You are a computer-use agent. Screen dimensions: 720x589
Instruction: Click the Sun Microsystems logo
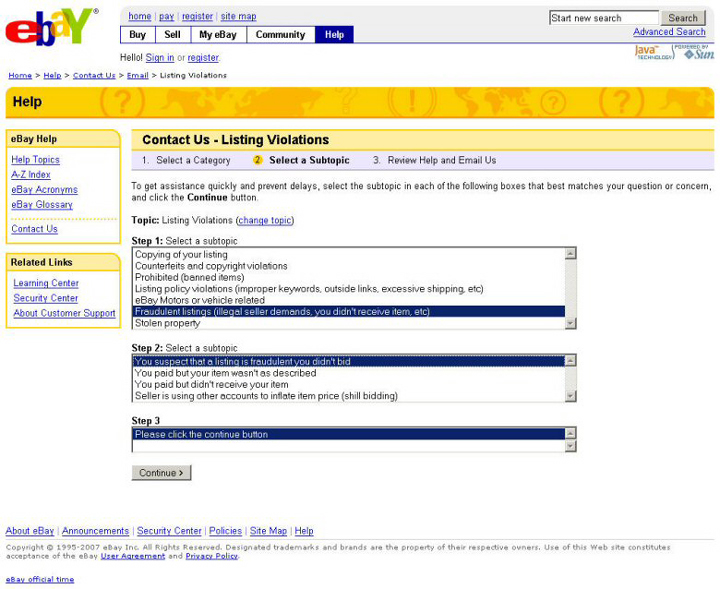pos(694,52)
